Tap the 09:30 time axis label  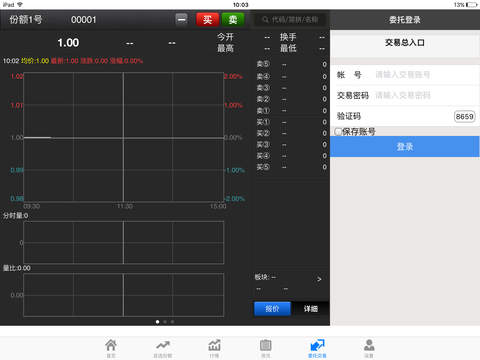[x=32, y=206]
